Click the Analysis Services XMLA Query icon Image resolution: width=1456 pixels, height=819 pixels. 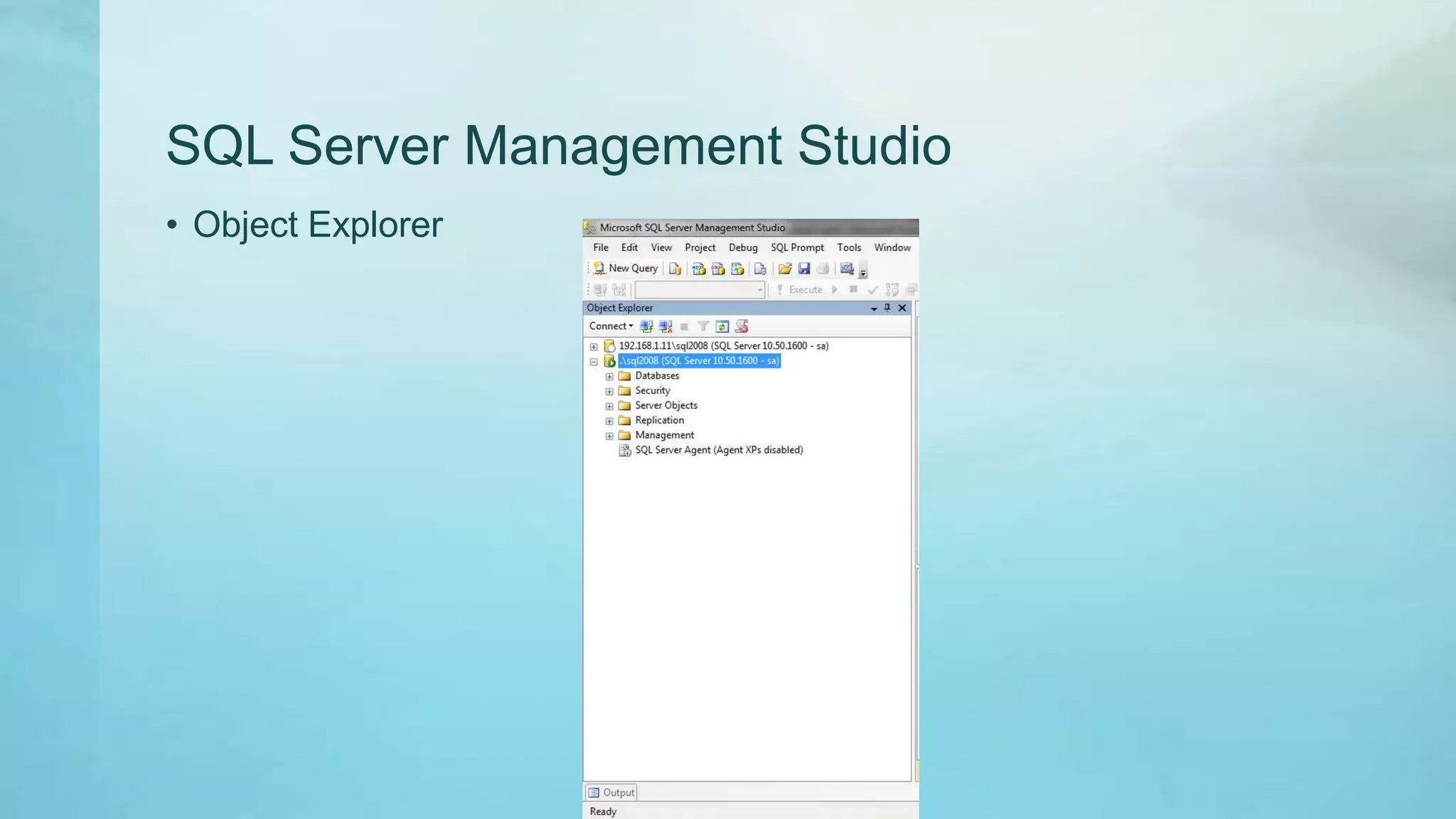(x=737, y=269)
